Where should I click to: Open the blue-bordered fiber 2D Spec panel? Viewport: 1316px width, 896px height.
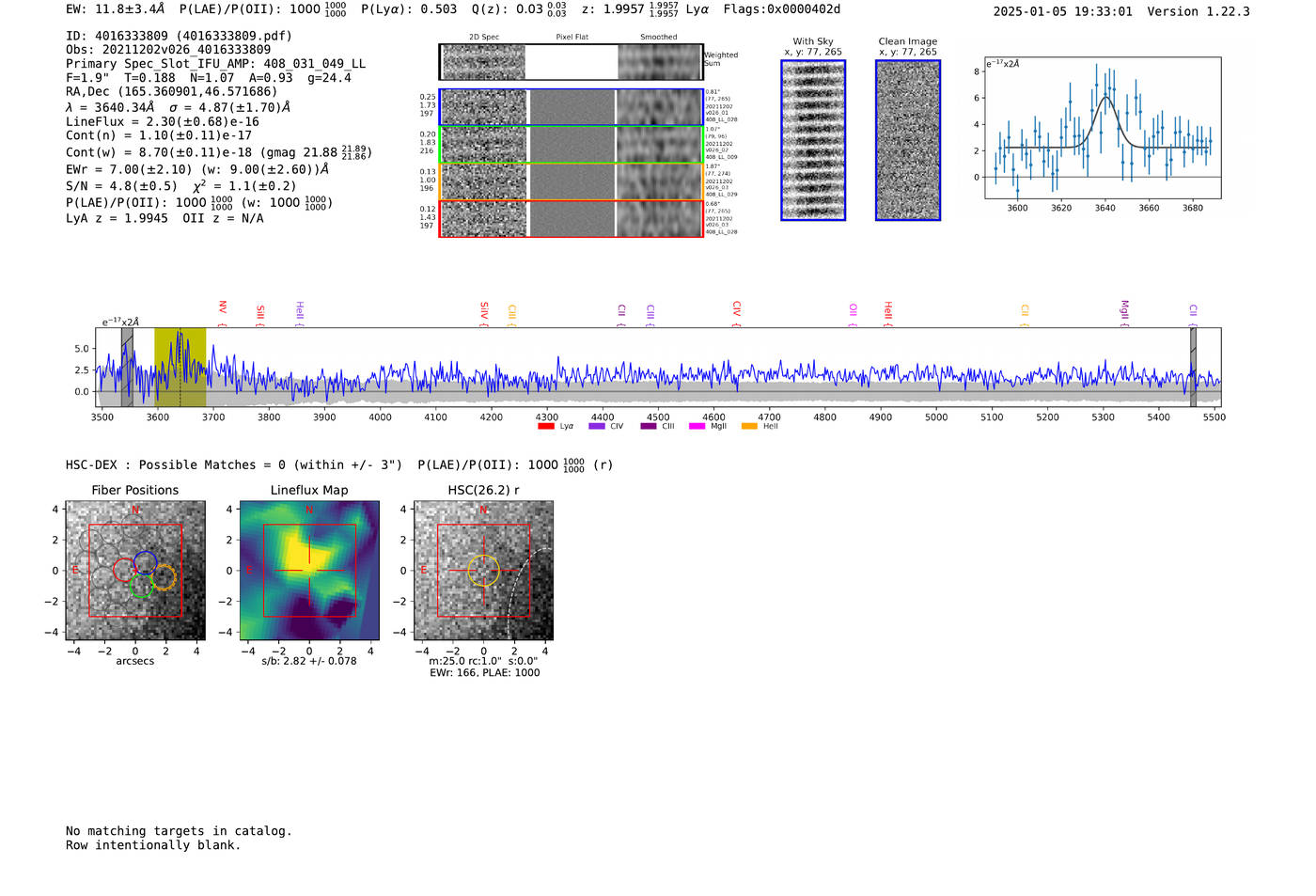tap(484, 107)
